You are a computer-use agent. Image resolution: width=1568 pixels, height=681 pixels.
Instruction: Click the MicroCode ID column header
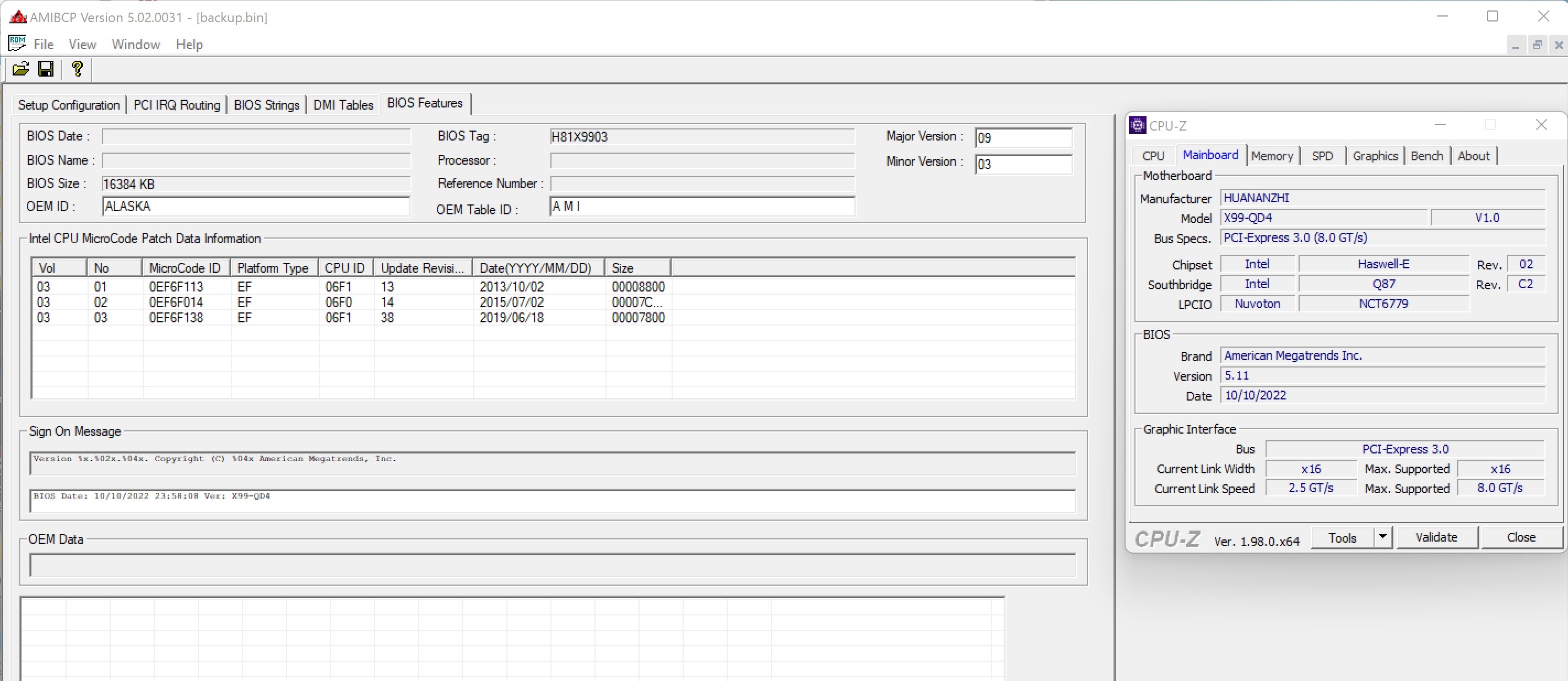click(x=185, y=268)
